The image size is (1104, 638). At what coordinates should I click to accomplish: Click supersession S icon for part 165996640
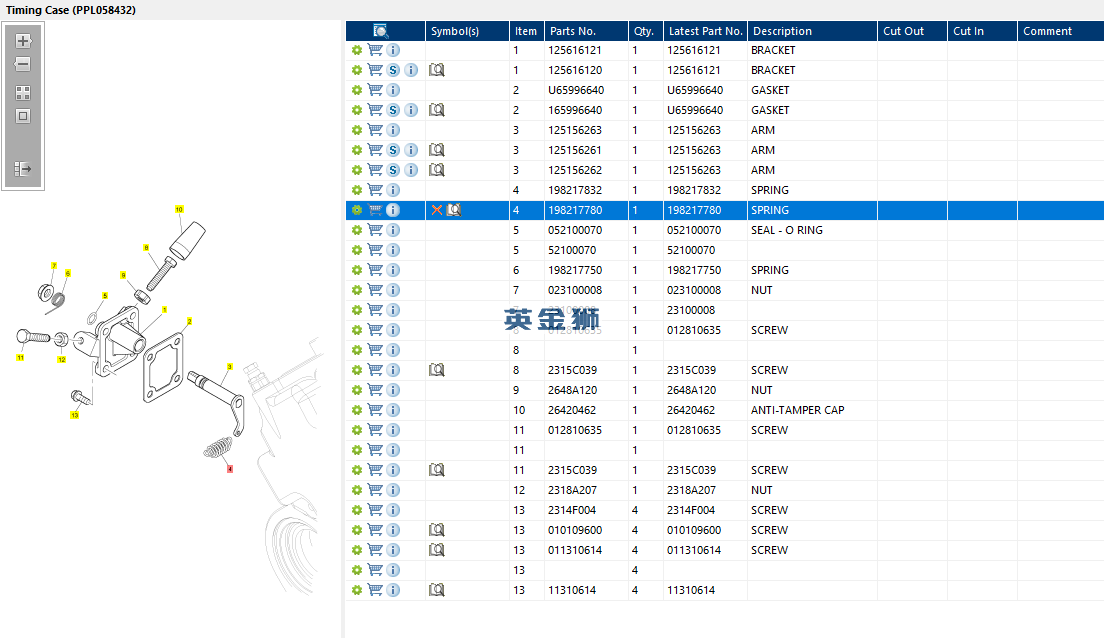(x=393, y=110)
